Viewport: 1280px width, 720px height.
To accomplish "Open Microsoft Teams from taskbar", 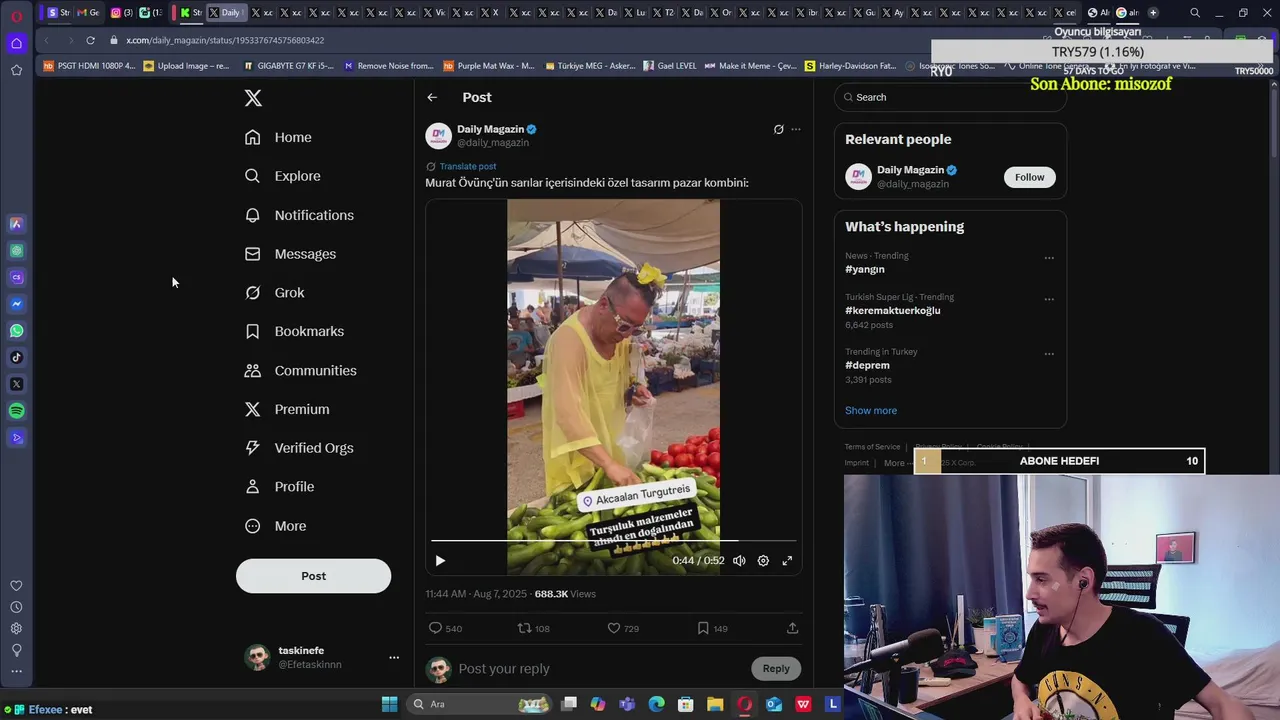I will coord(627,704).
